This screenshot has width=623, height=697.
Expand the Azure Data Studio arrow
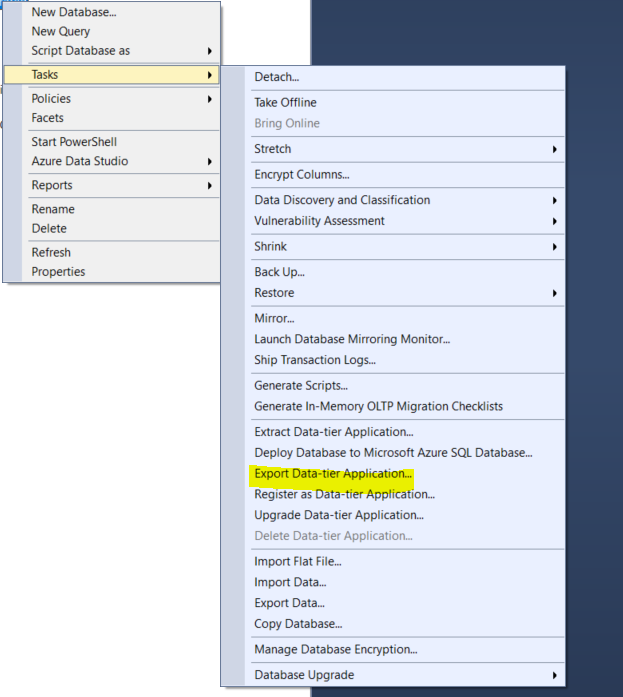pos(209,161)
